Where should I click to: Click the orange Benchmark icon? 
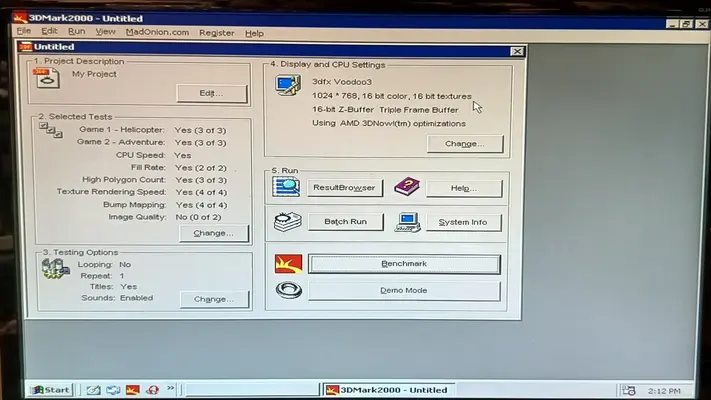[x=287, y=264]
